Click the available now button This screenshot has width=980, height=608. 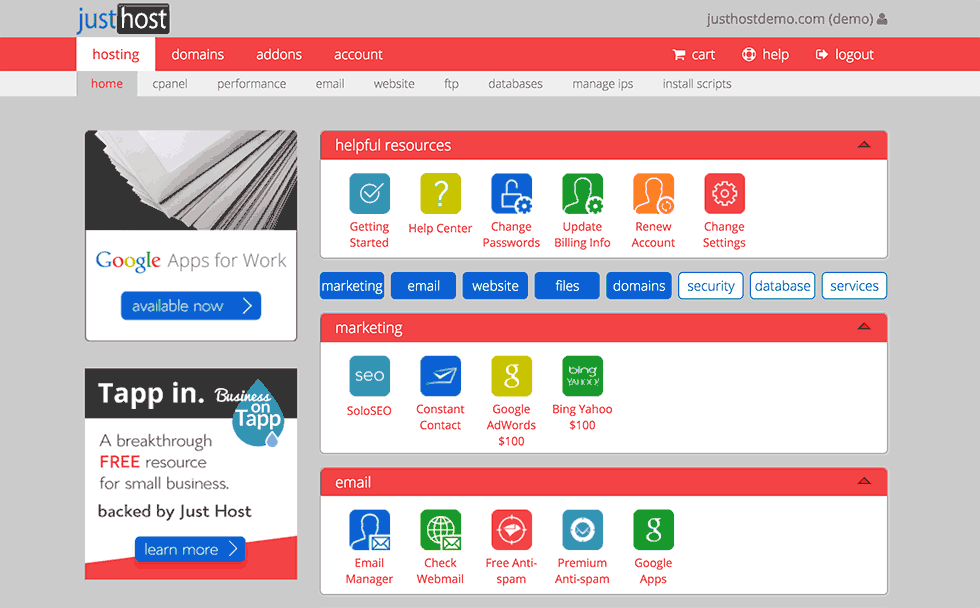(191, 306)
